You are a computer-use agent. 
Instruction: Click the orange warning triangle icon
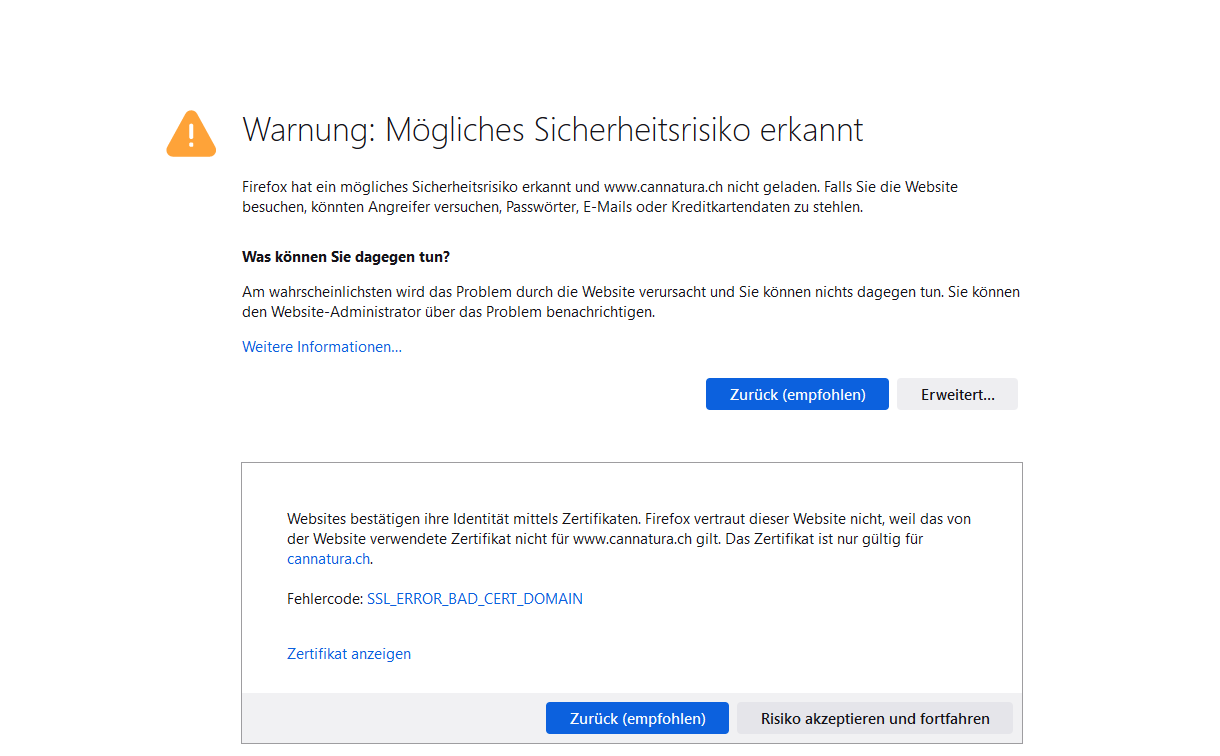[x=191, y=134]
